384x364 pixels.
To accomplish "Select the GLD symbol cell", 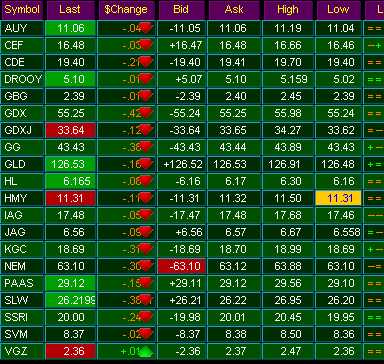I will pyautogui.click(x=22, y=164).
